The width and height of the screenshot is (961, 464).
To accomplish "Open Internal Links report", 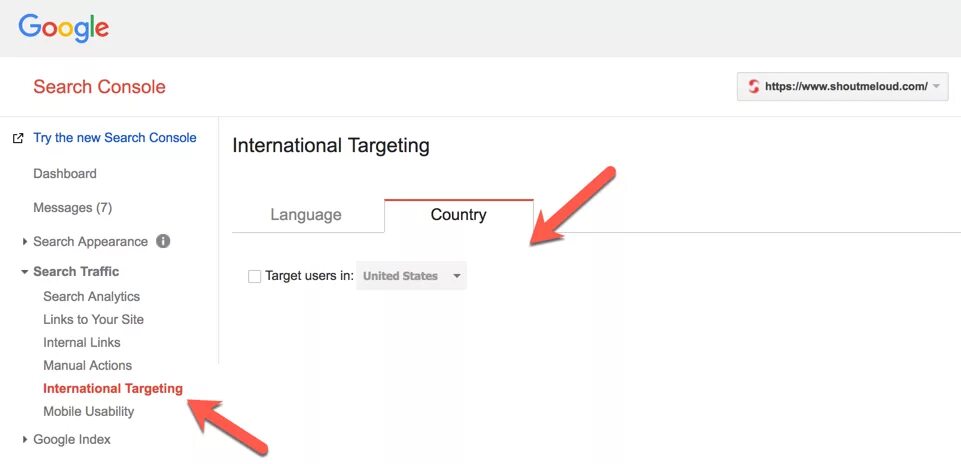I will click(82, 343).
